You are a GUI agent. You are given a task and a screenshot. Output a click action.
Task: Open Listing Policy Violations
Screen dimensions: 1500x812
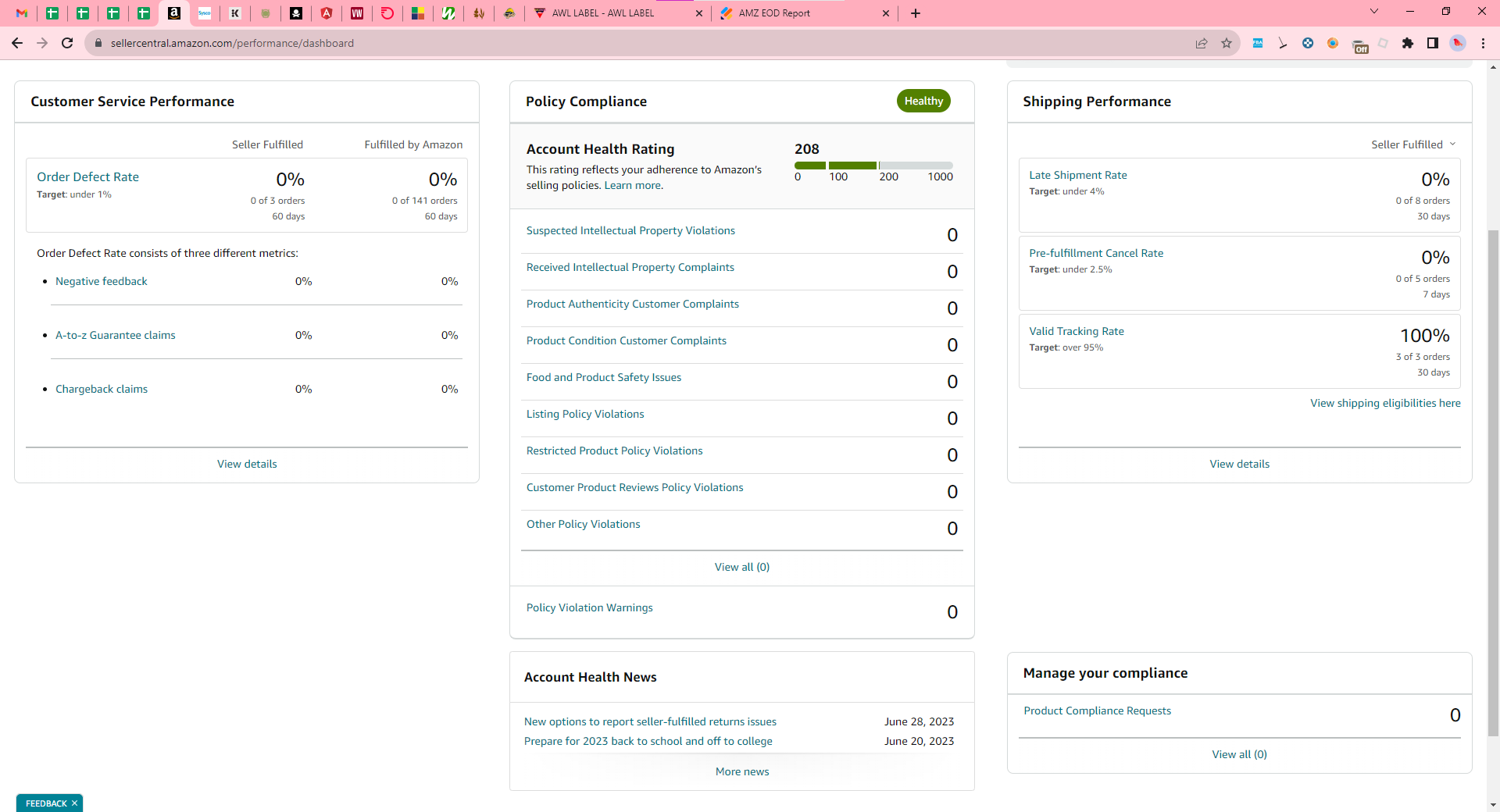point(585,414)
